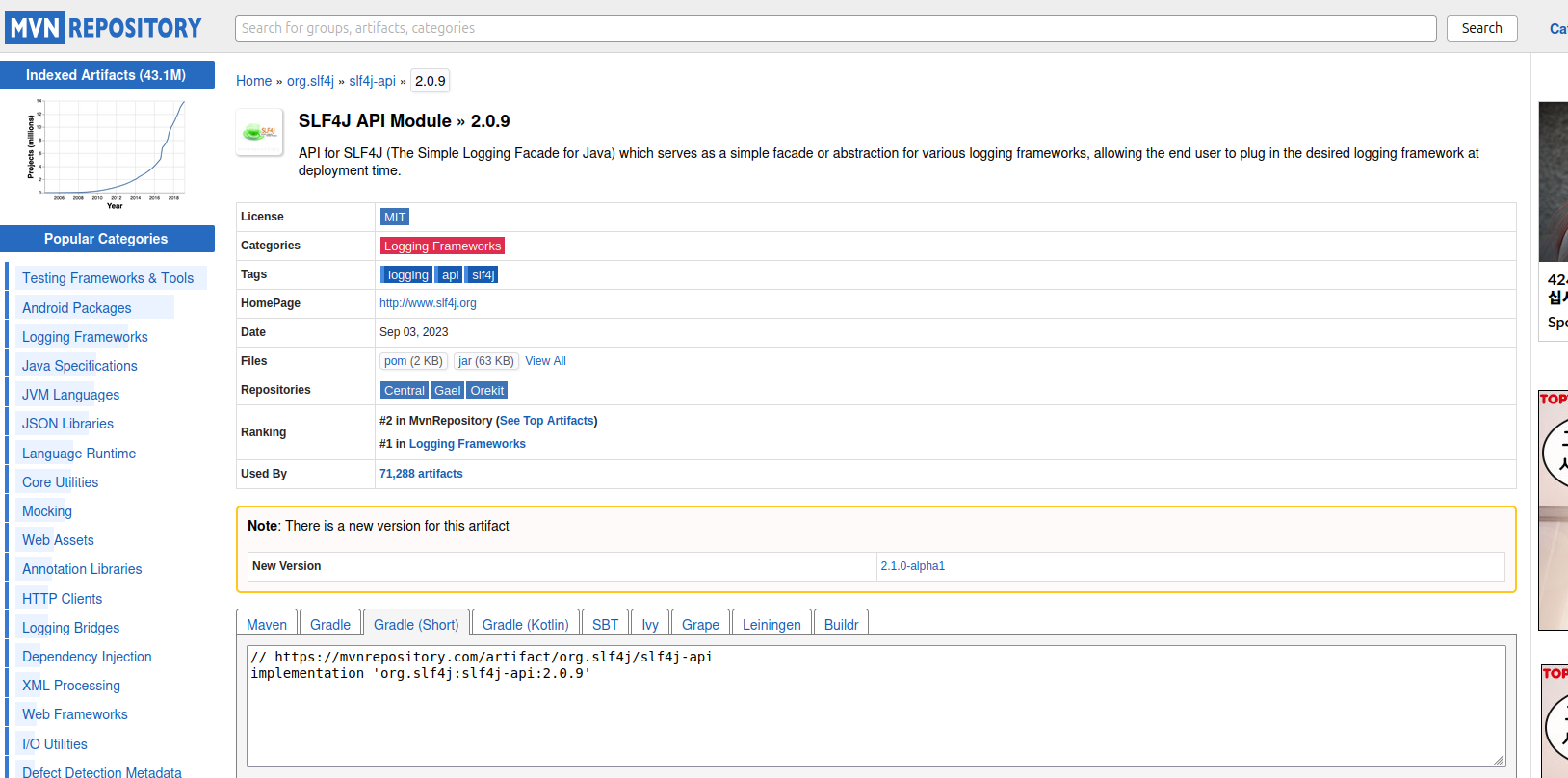Grab the textarea resize handle
The image size is (1568, 778).
(1500, 761)
